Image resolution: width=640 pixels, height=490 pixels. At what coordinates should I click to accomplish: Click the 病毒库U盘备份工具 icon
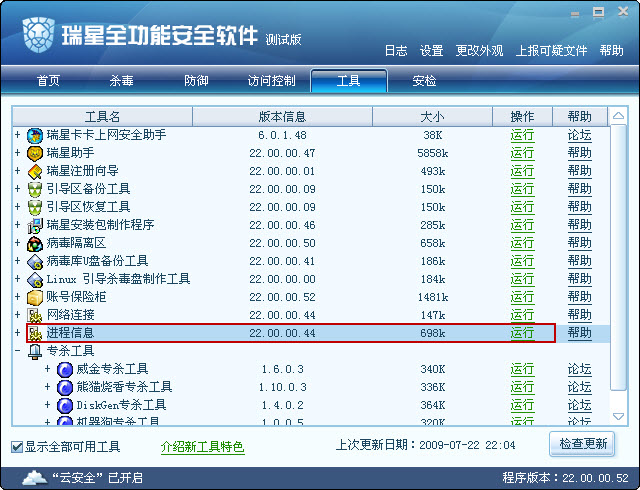coord(35,262)
